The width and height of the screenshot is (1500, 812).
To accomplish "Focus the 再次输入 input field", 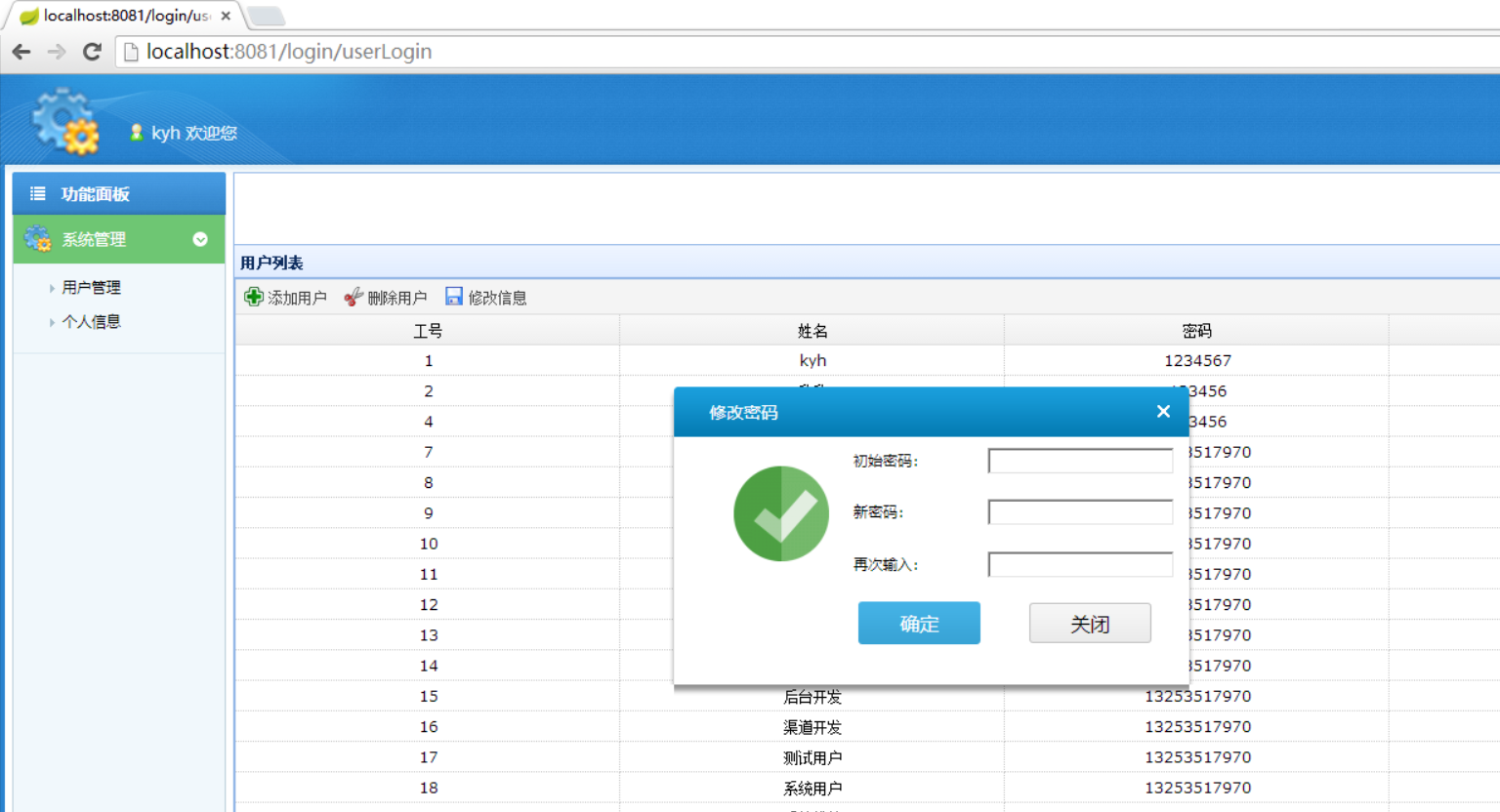I will coord(1080,564).
